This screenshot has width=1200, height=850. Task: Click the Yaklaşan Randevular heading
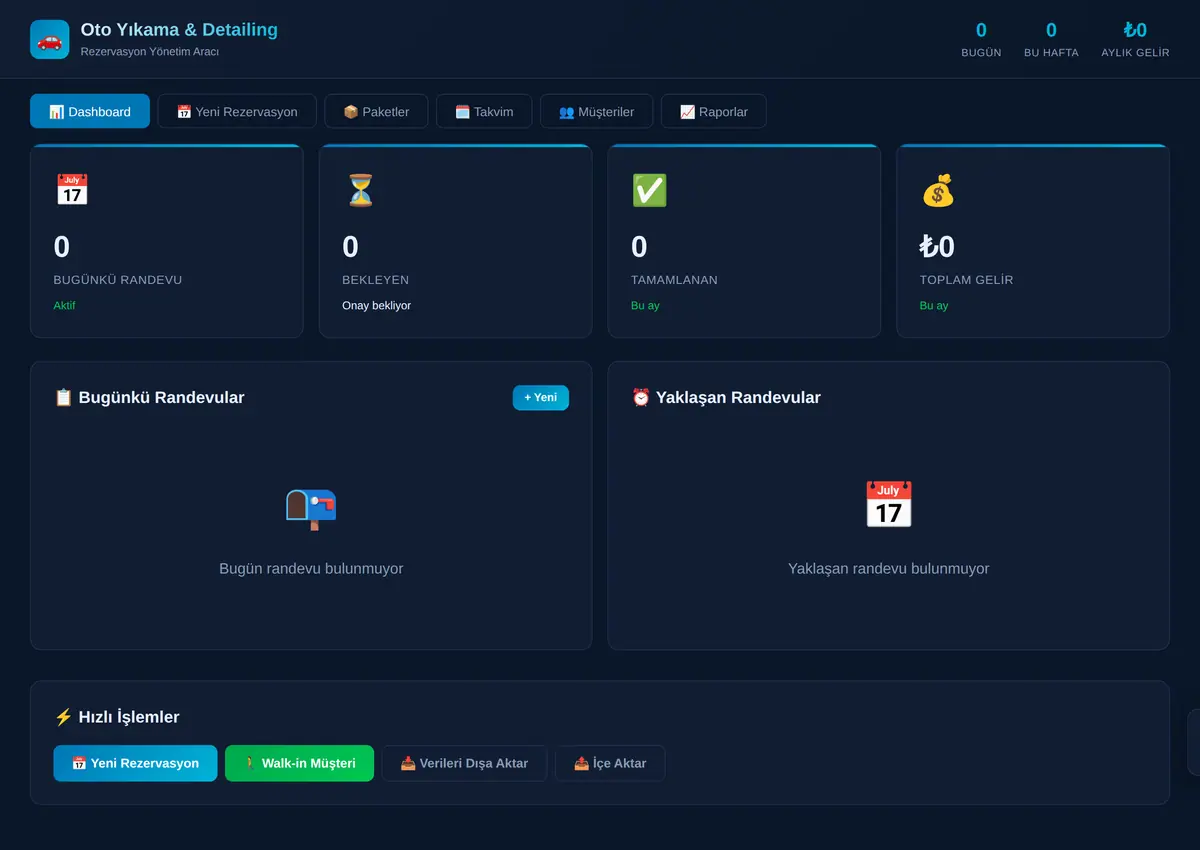coord(726,397)
